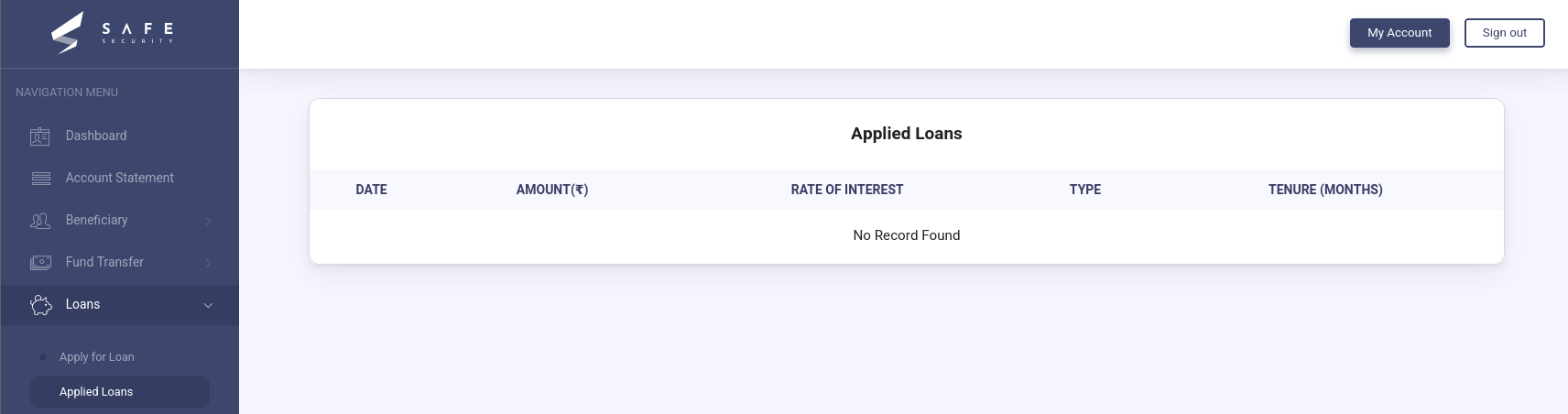Click the Beneficiary people icon

40,221
